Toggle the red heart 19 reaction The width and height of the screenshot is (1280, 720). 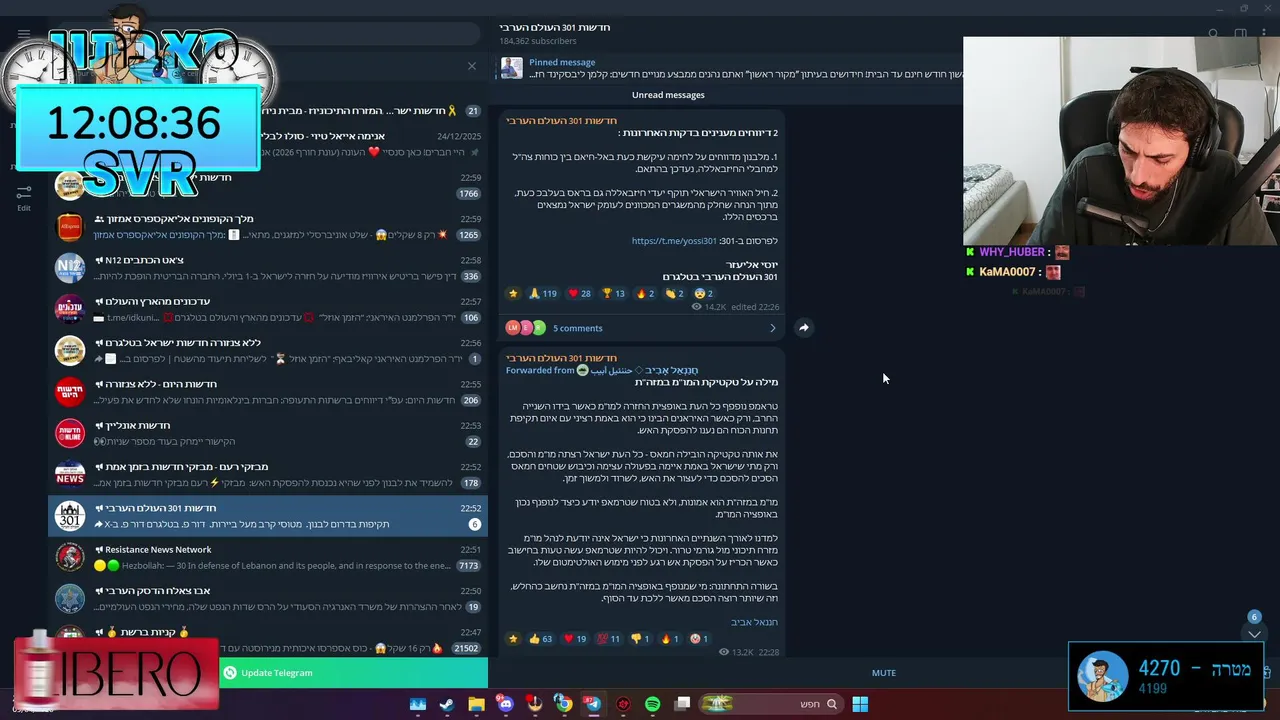(575, 638)
